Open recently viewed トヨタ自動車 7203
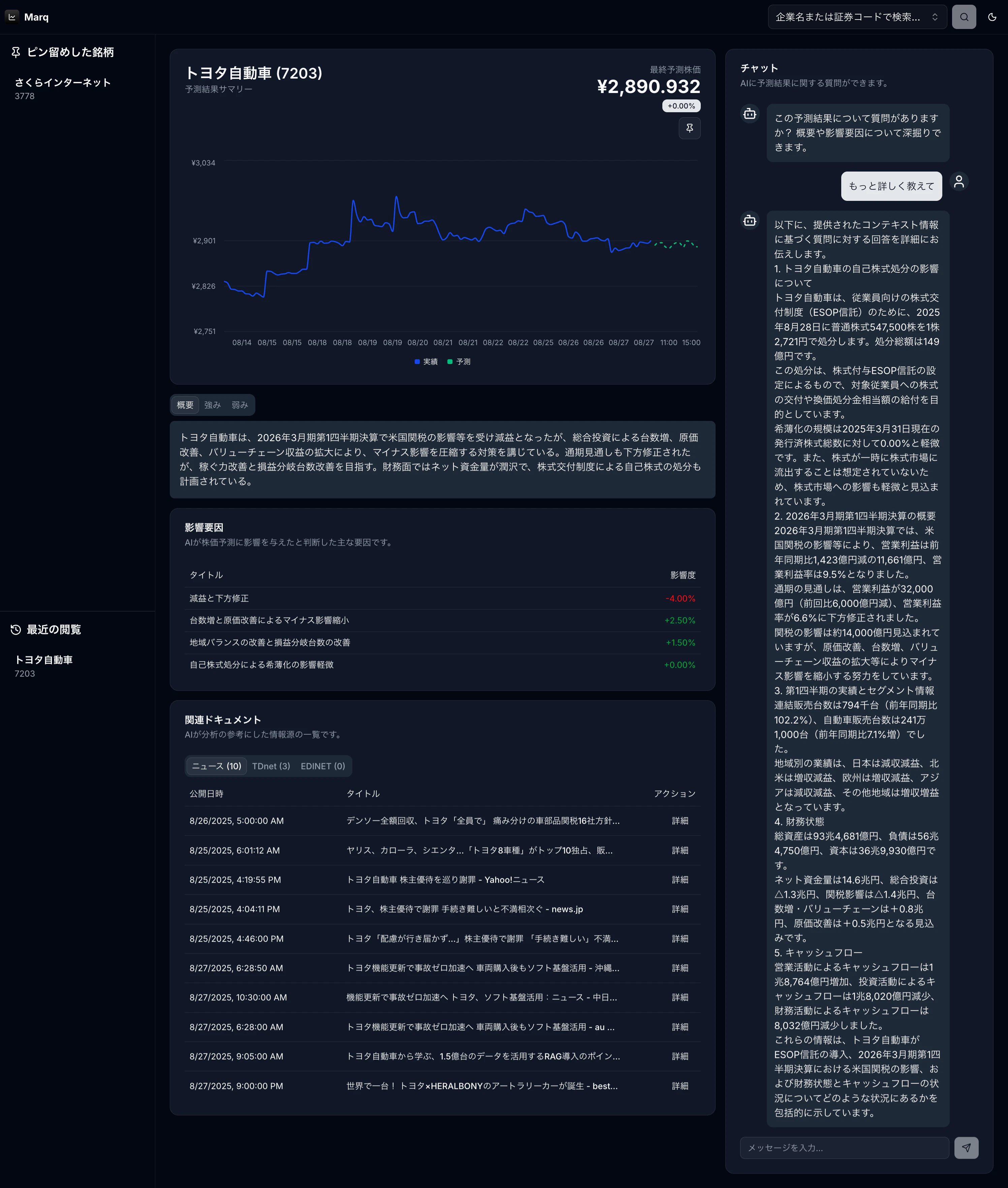Screen dimensions: 1008x1188 (x=77, y=666)
